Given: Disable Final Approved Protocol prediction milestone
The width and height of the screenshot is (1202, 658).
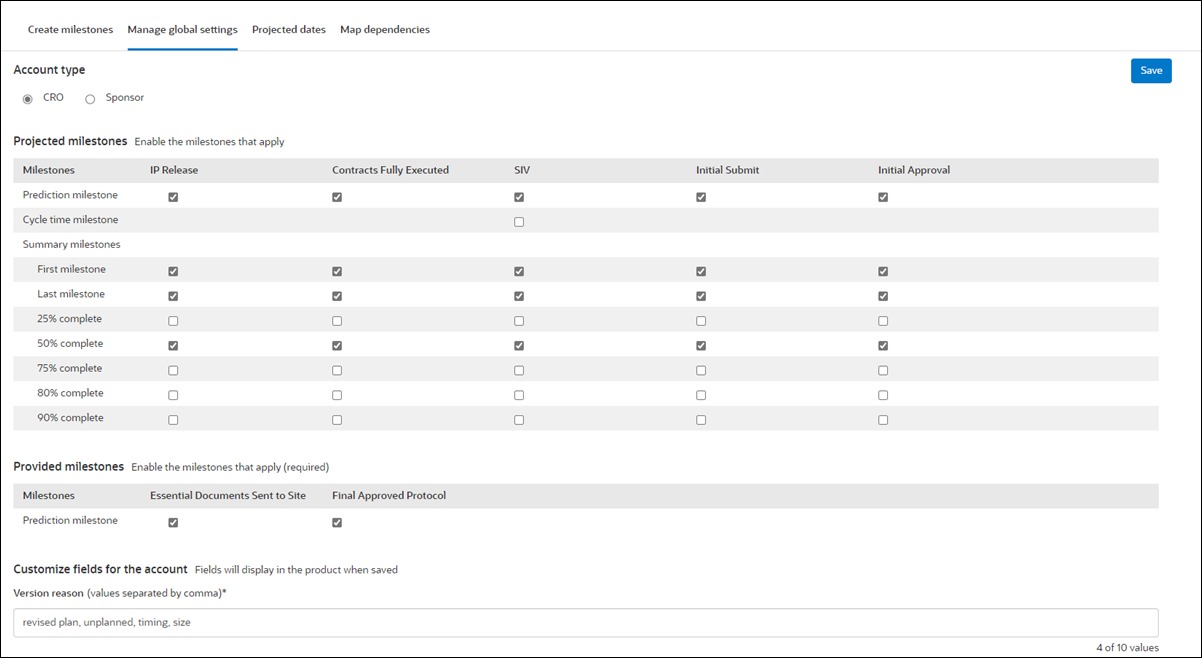Looking at the screenshot, I should tap(336, 521).
